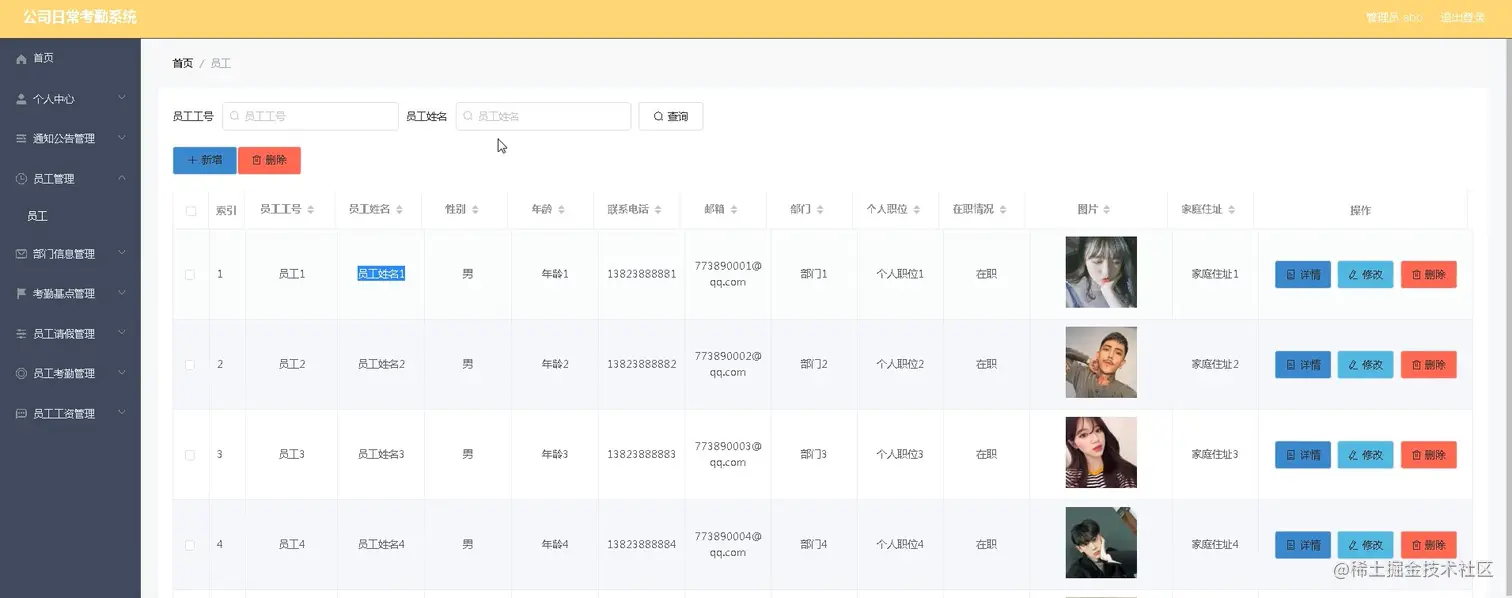Click the chat icon beside 员工工资管理

tap(21, 413)
